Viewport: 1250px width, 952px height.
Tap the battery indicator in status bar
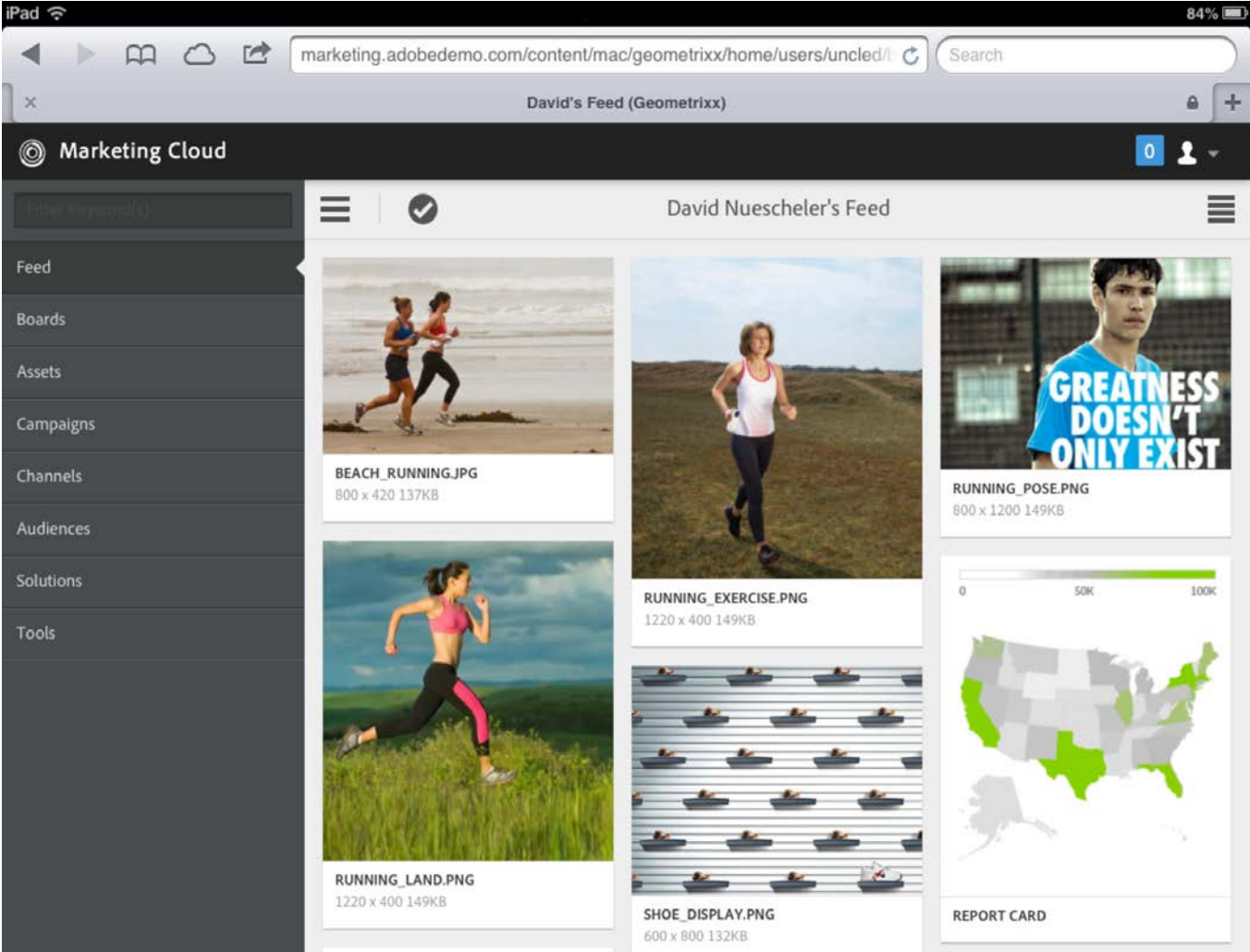1236,13
